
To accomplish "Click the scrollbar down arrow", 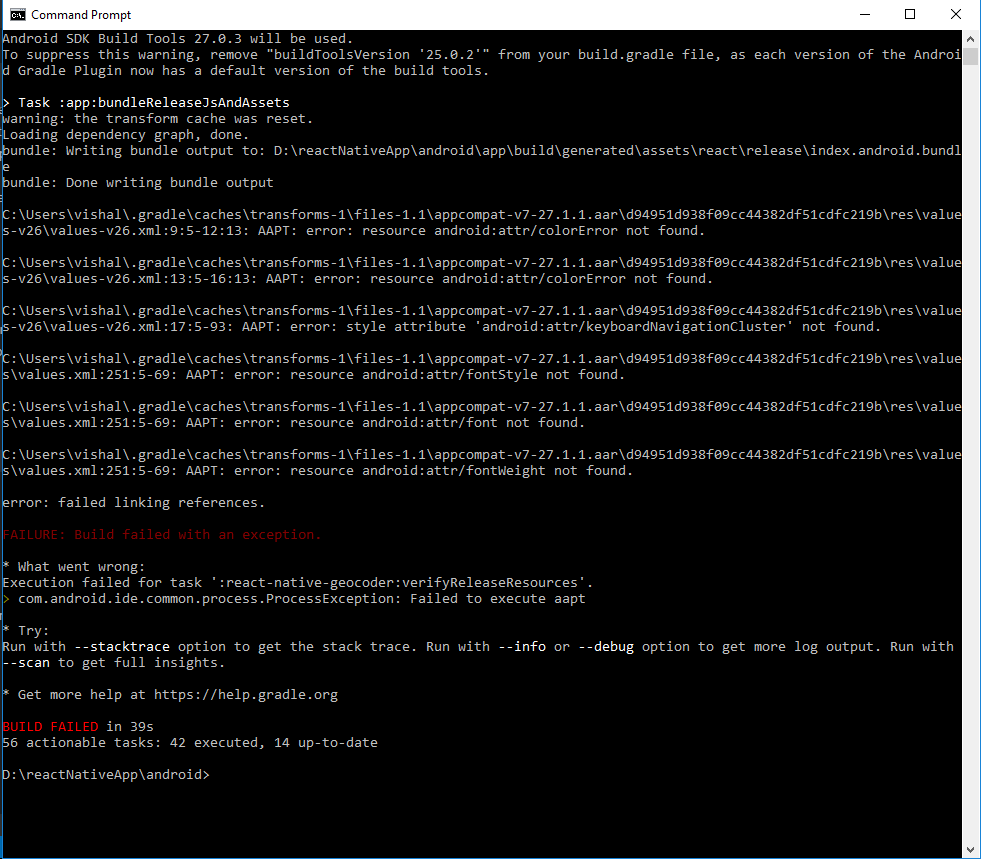I will 970,850.
